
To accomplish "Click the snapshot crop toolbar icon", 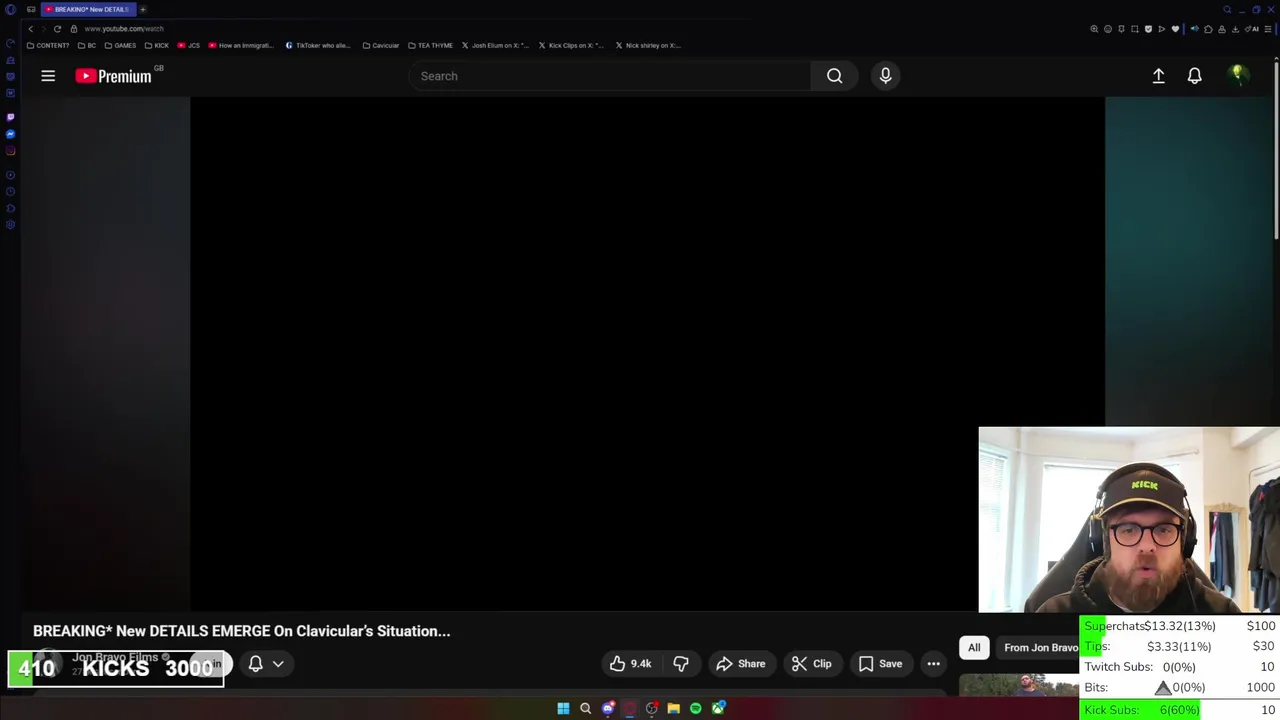I will pos(1135,29).
